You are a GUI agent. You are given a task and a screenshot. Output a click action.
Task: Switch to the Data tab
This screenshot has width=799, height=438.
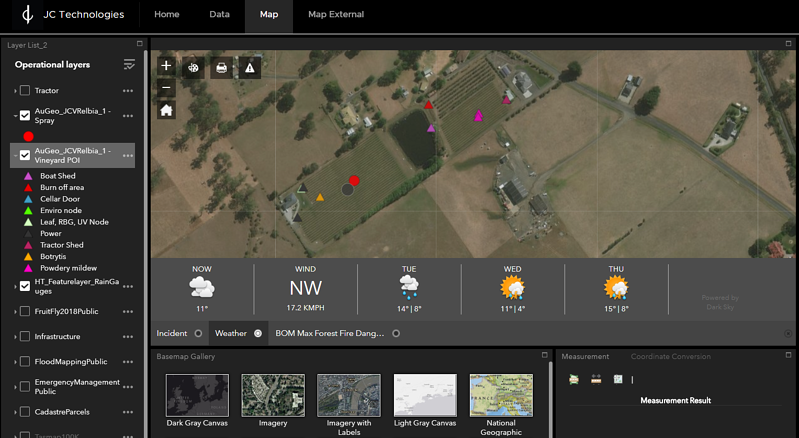click(219, 15)
